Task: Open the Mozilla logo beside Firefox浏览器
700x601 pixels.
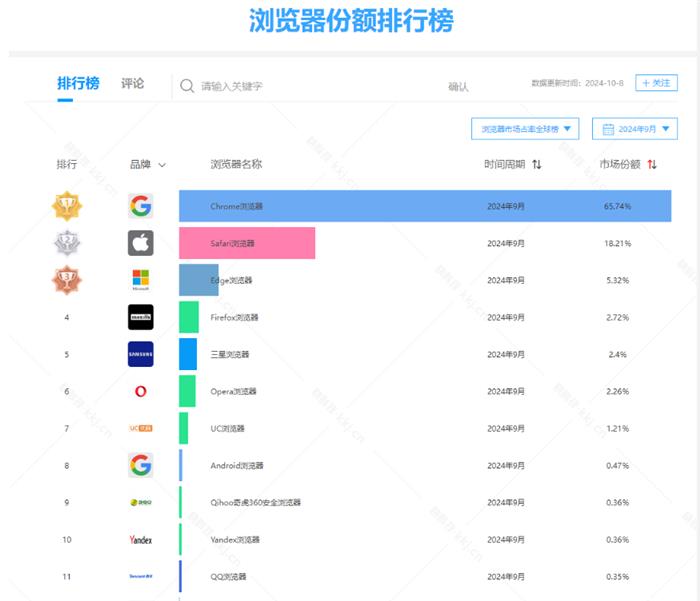Action: click(141, 317)
